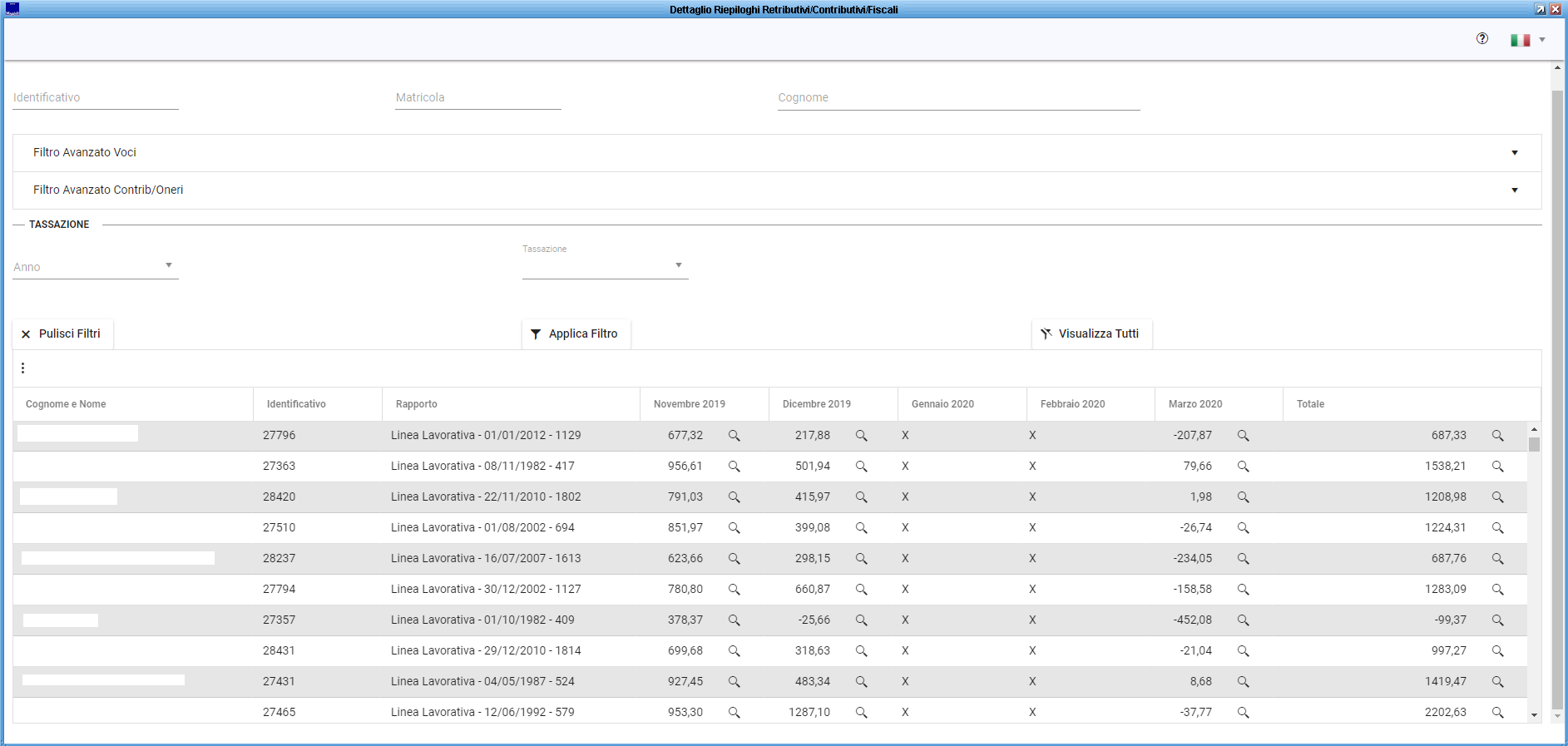The image size is (1568, 746).
Task: Click magnifier beside Totale 1224,31
Action: pos(1497,528)
